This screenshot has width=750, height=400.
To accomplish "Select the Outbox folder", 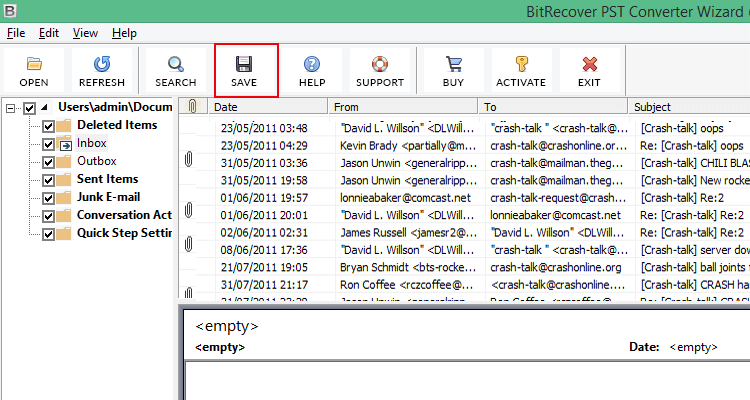I will tap(97, 161).
